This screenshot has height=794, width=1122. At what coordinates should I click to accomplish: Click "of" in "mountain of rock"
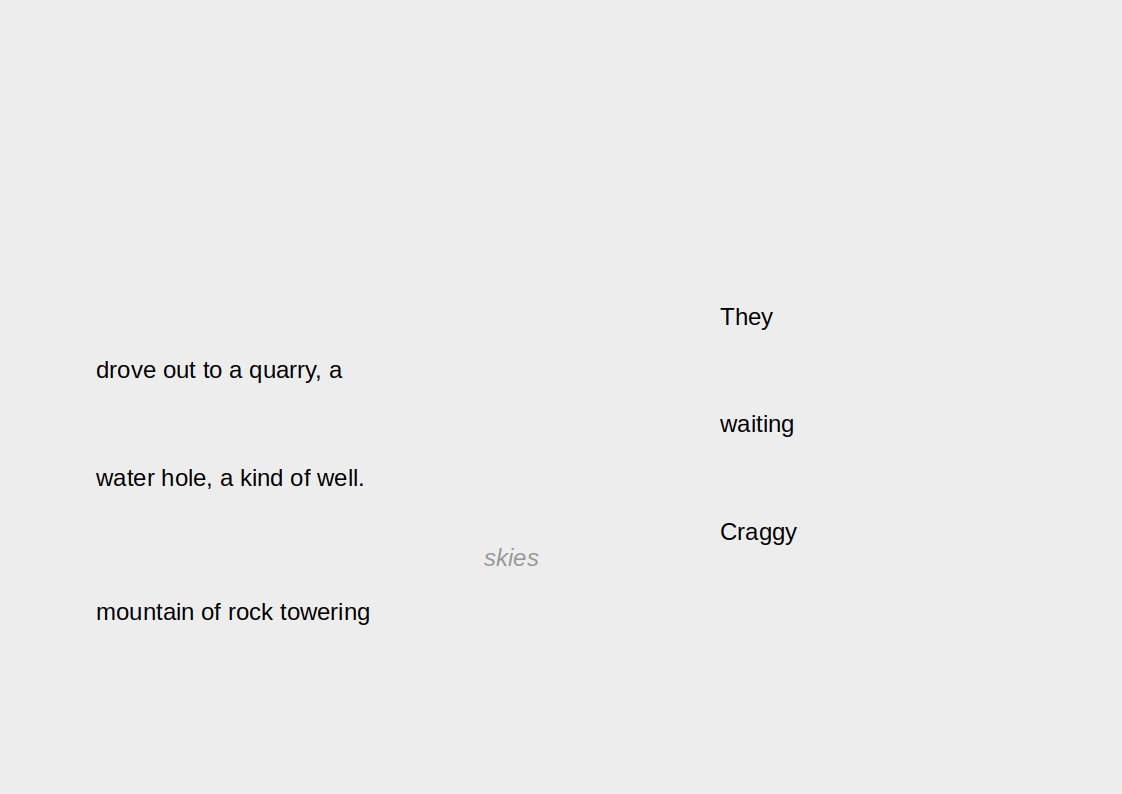click(x=211, y=612)
